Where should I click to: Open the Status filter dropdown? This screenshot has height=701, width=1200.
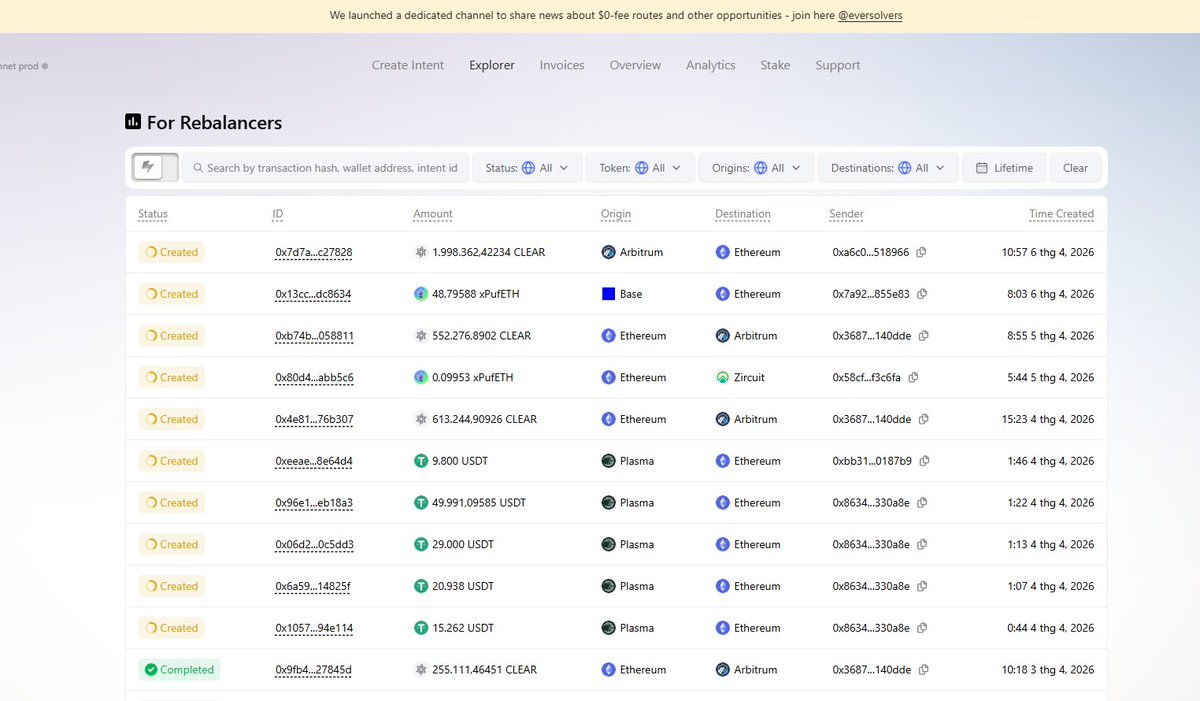[527, 168]
